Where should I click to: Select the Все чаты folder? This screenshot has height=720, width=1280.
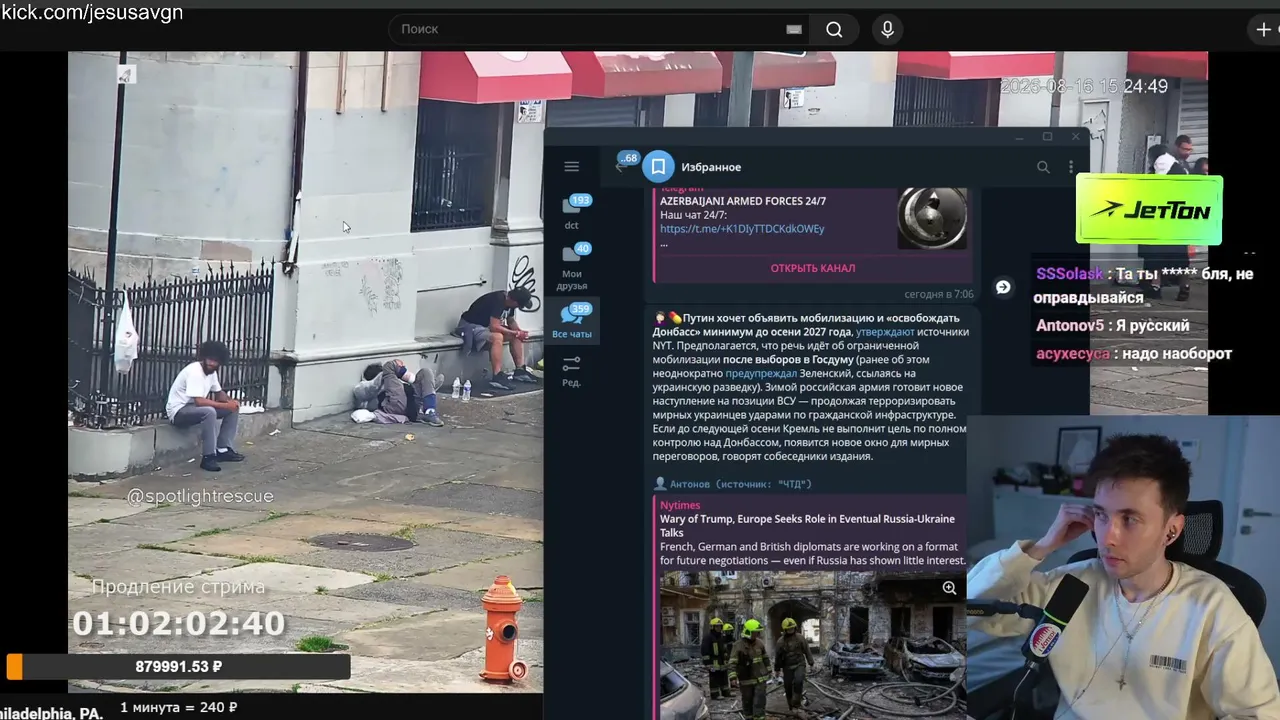point(571,321)
